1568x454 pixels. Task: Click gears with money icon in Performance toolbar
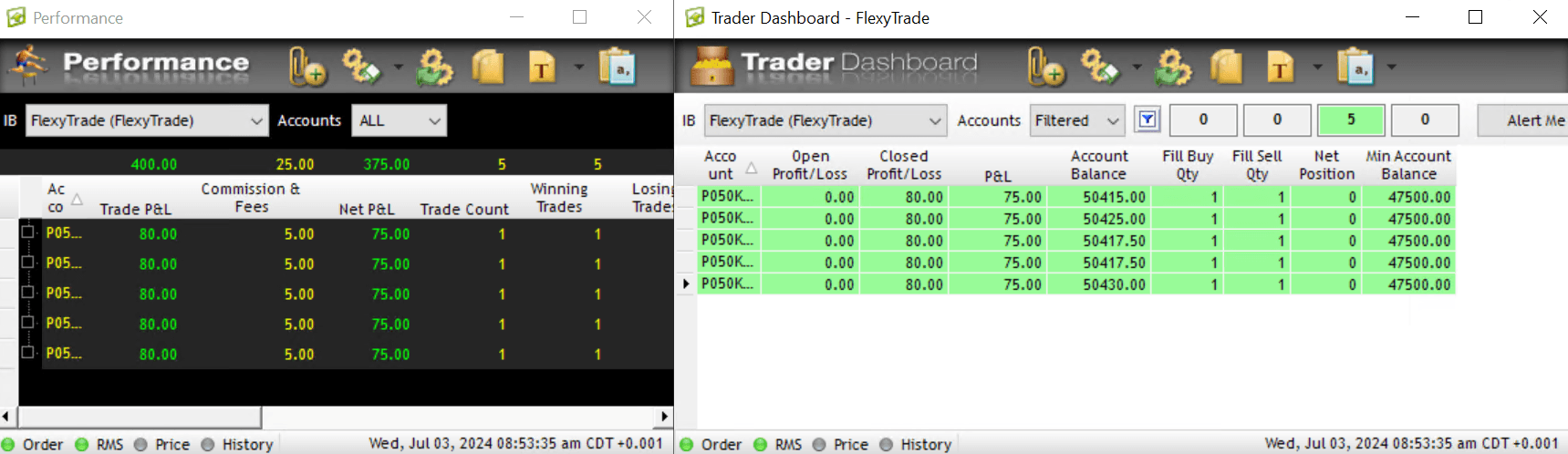tap(361, 67)
